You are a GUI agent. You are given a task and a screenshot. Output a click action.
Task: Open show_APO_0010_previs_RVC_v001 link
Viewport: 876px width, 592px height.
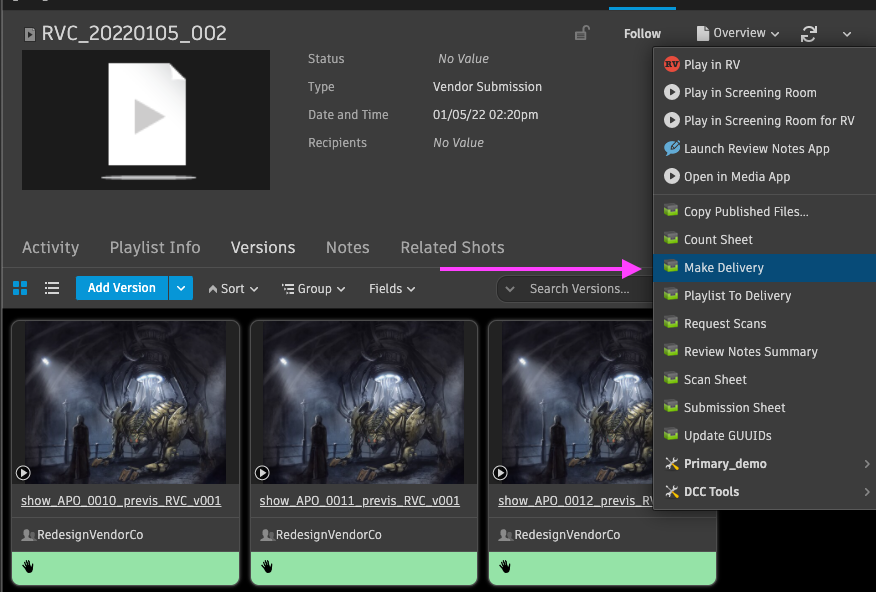pos(121,500)
